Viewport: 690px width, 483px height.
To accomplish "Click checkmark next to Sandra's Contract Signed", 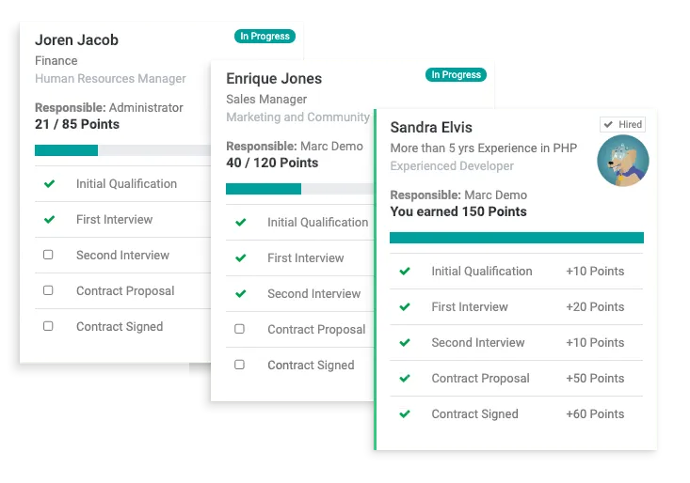I will click(x=405, y=414).
